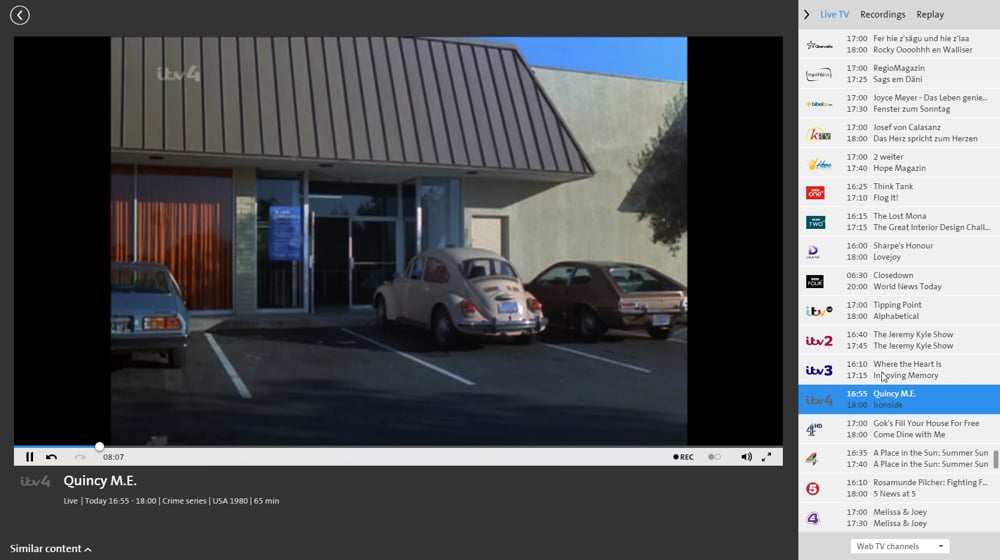Jump back with the rewind arrow

coord(52,457)
